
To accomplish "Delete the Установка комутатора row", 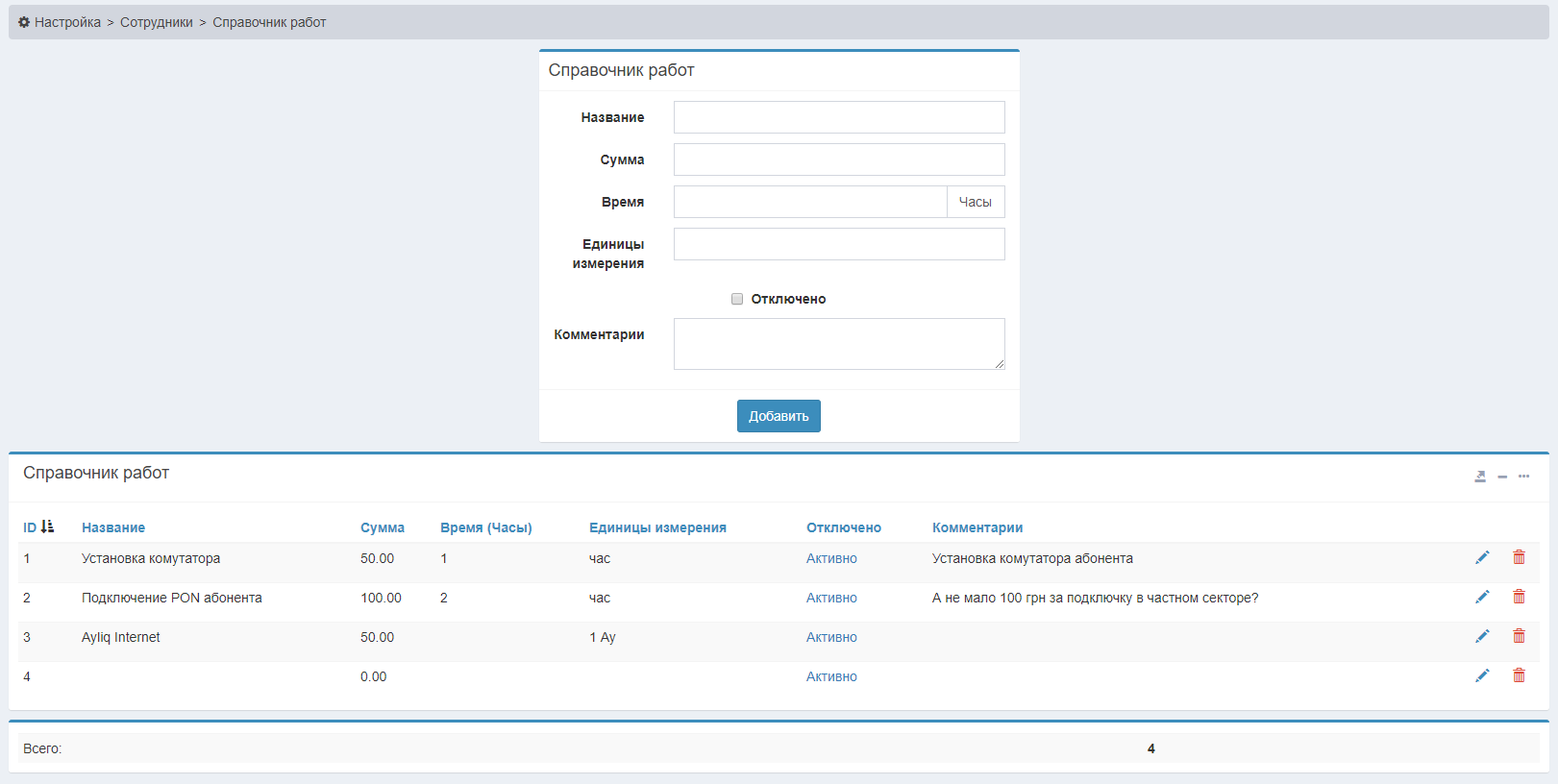I will pos(1519,558).
